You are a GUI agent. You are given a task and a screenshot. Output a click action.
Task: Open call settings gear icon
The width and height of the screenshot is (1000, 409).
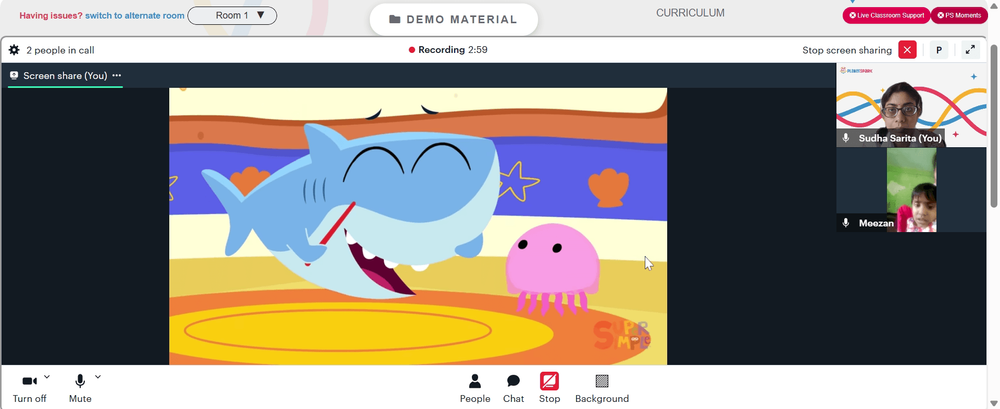(x=14, y=50)
